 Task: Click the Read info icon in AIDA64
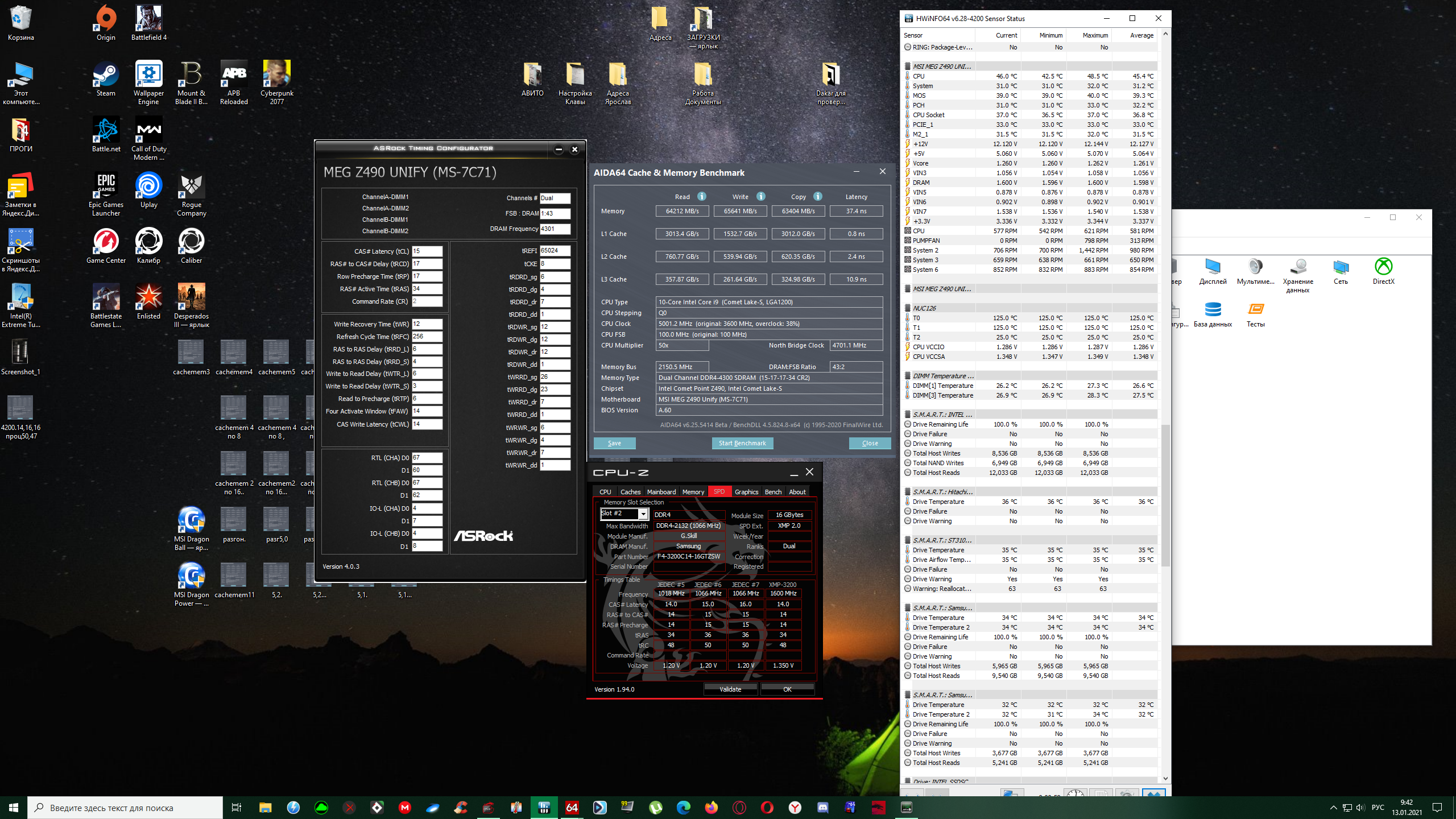pos(702,196)
